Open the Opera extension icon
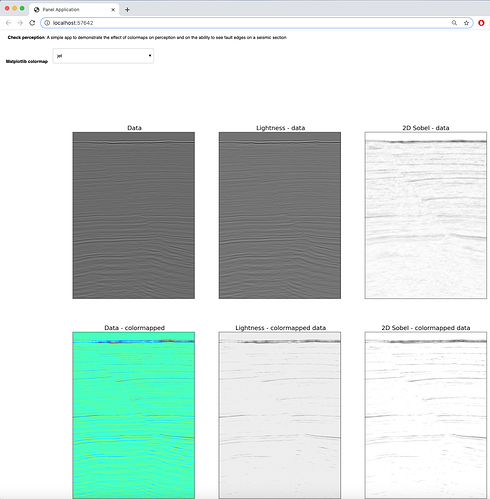The width and height of the screenshot is (490, 499). [481, 23]
